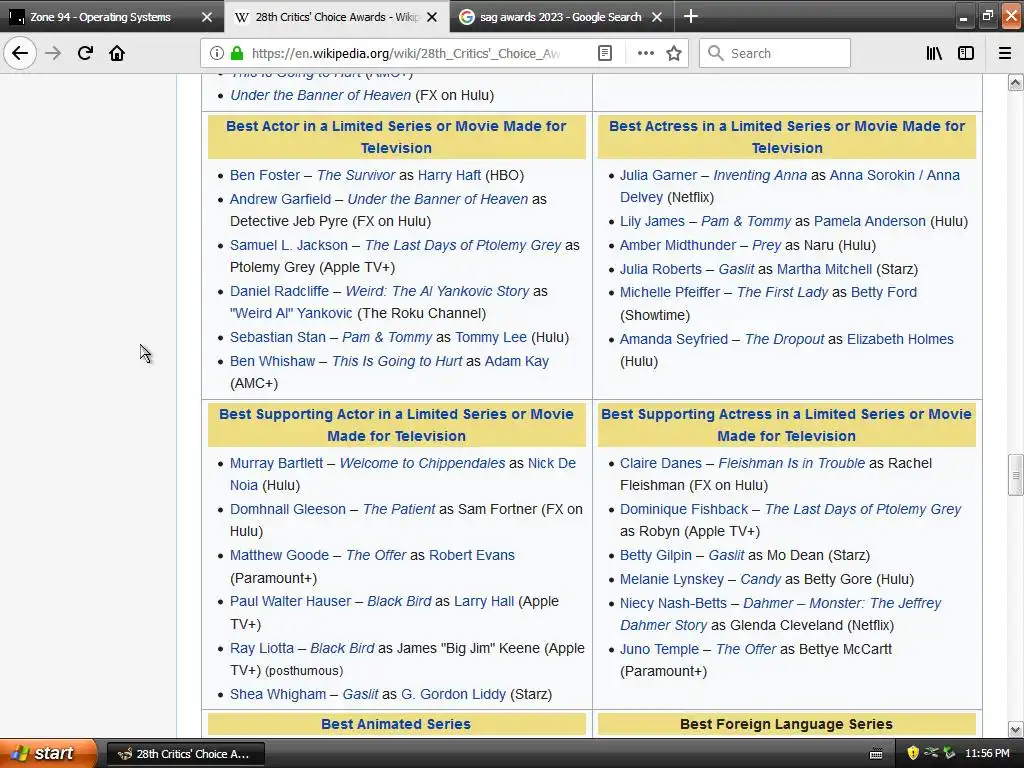Open the Windows Start menu
This screenshot has width=1024, height=768.
coord(48,753)
